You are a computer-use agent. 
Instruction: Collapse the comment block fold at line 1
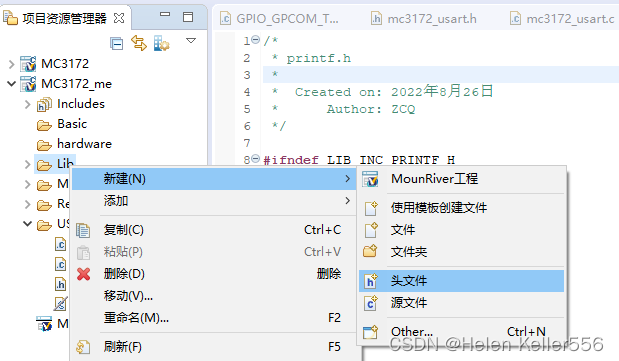(256, 39)
